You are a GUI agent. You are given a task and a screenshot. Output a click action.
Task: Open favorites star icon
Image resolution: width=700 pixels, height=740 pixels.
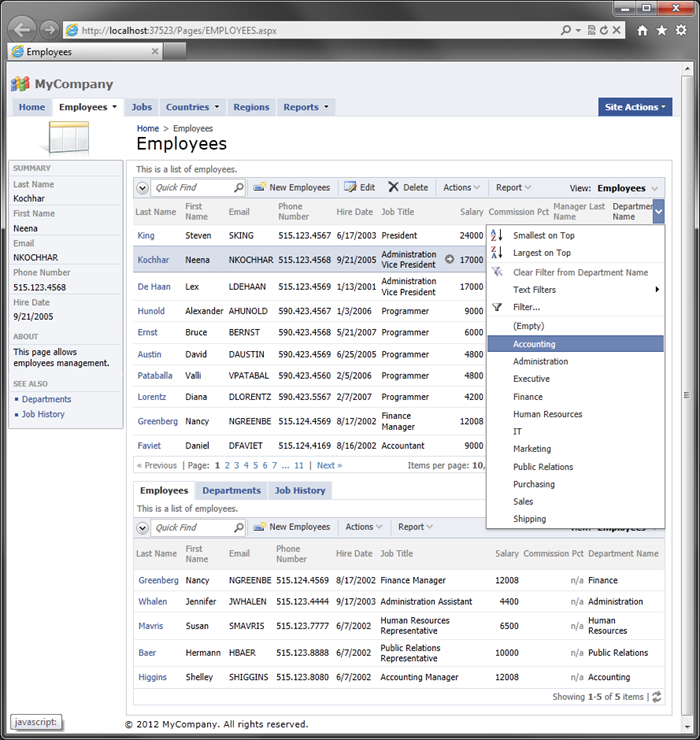point(662,30)
